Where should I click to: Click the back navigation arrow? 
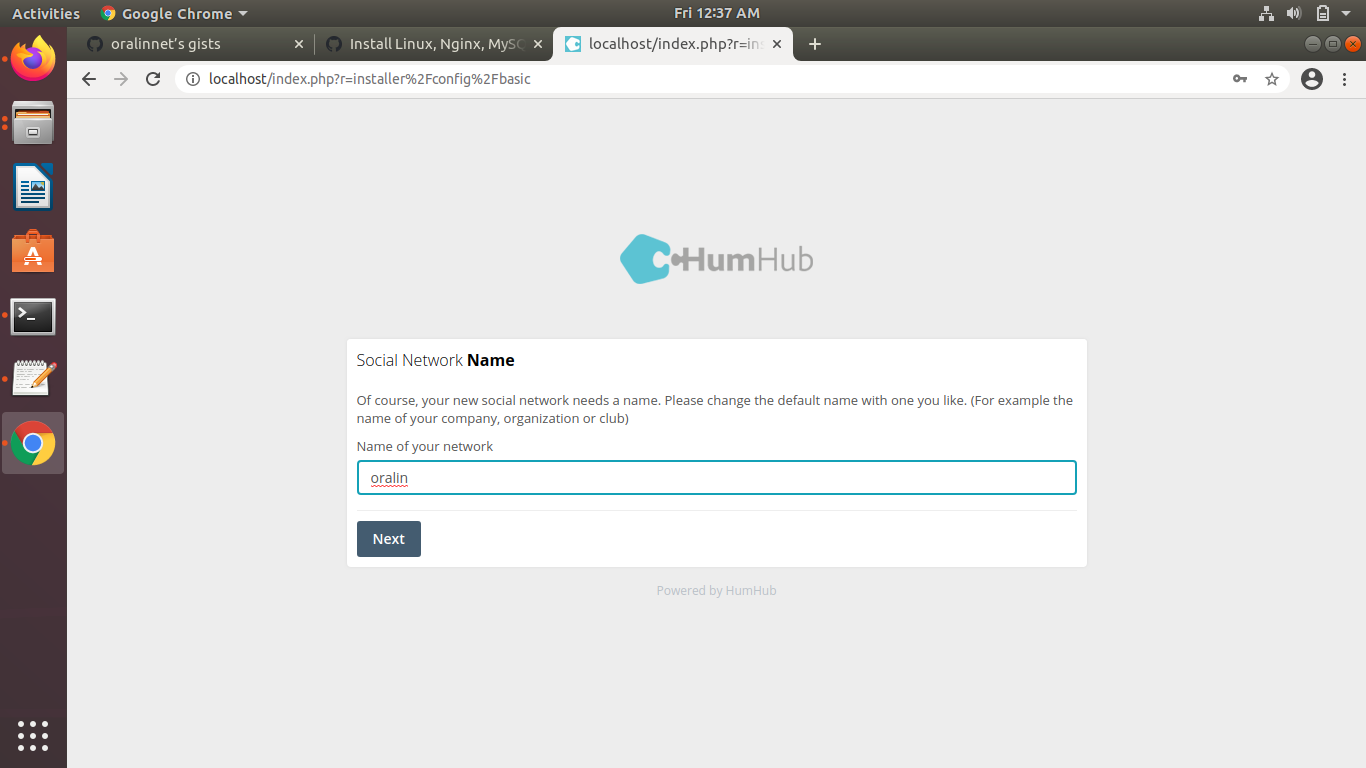pyautogui.click(x=88, y=79)
